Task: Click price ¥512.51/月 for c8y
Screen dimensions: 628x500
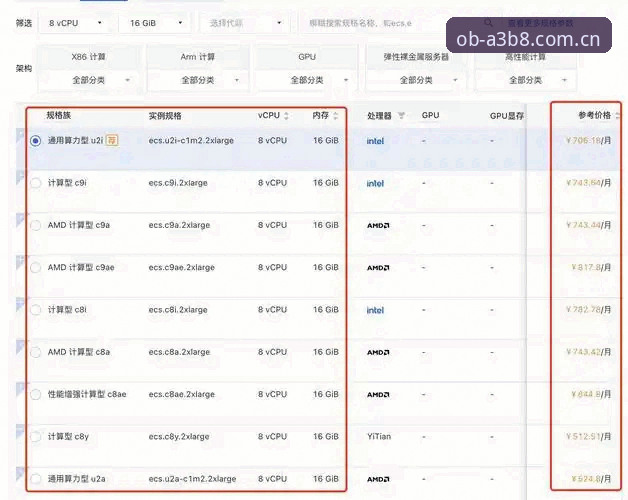Action: 589,436
